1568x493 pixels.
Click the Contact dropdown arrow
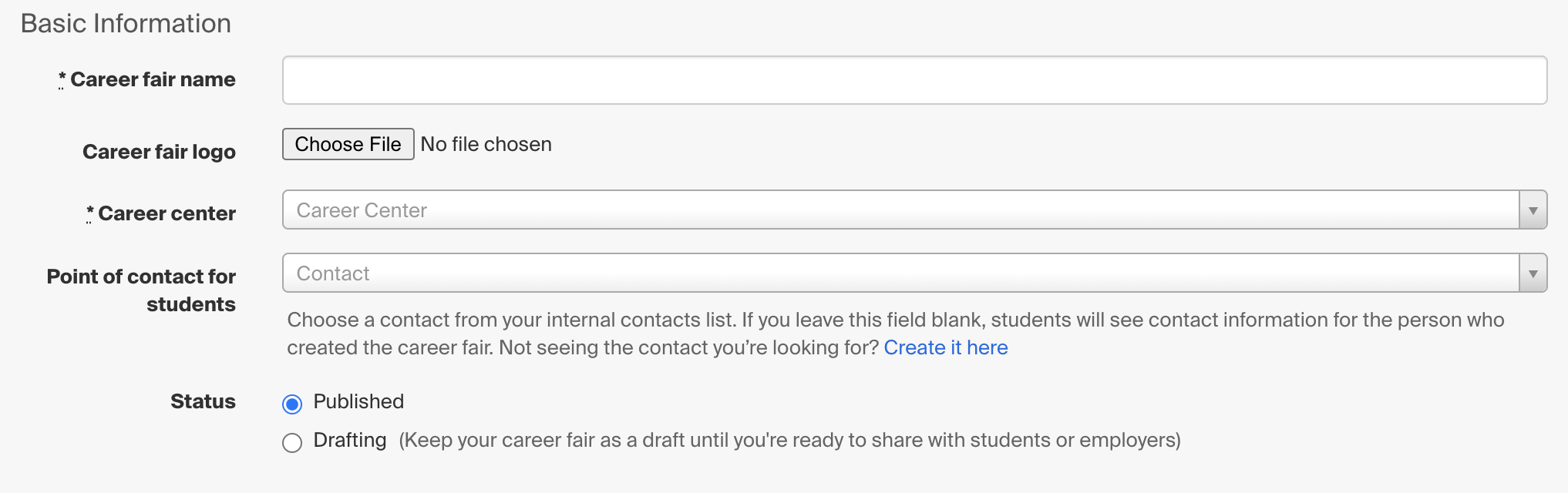pos(1533,273)
